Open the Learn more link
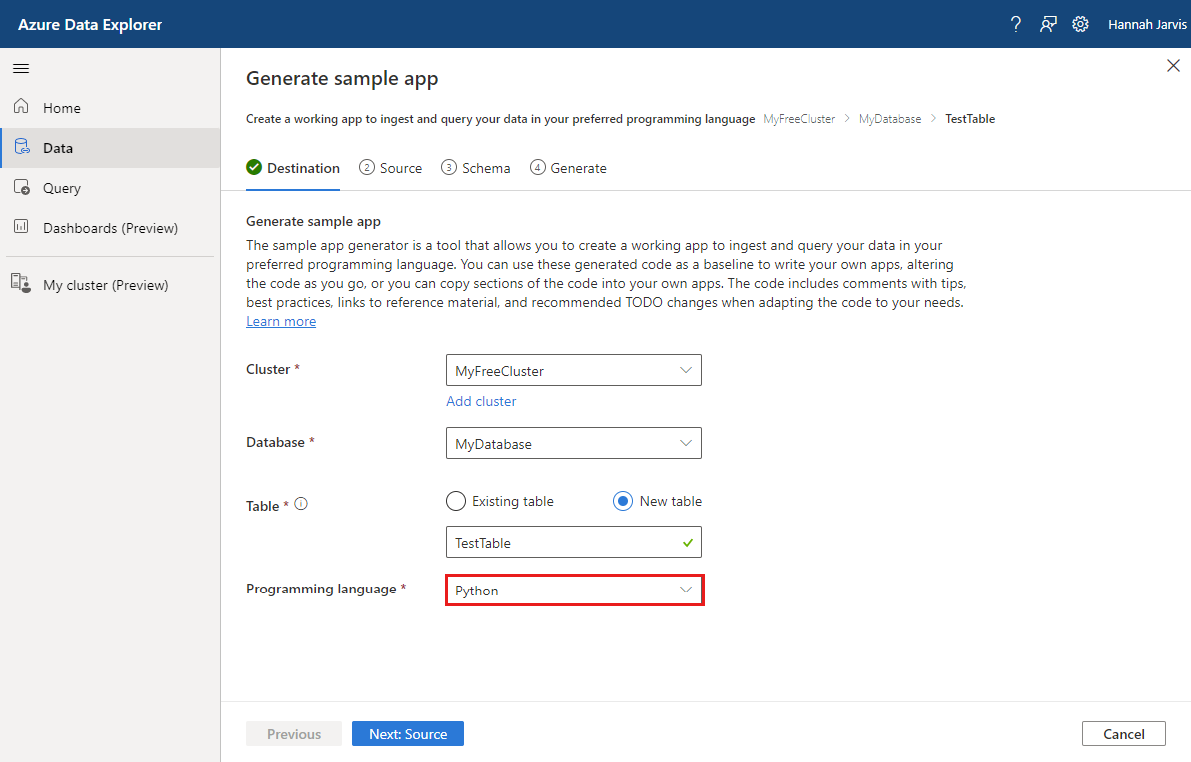 (x=281, y=321)
